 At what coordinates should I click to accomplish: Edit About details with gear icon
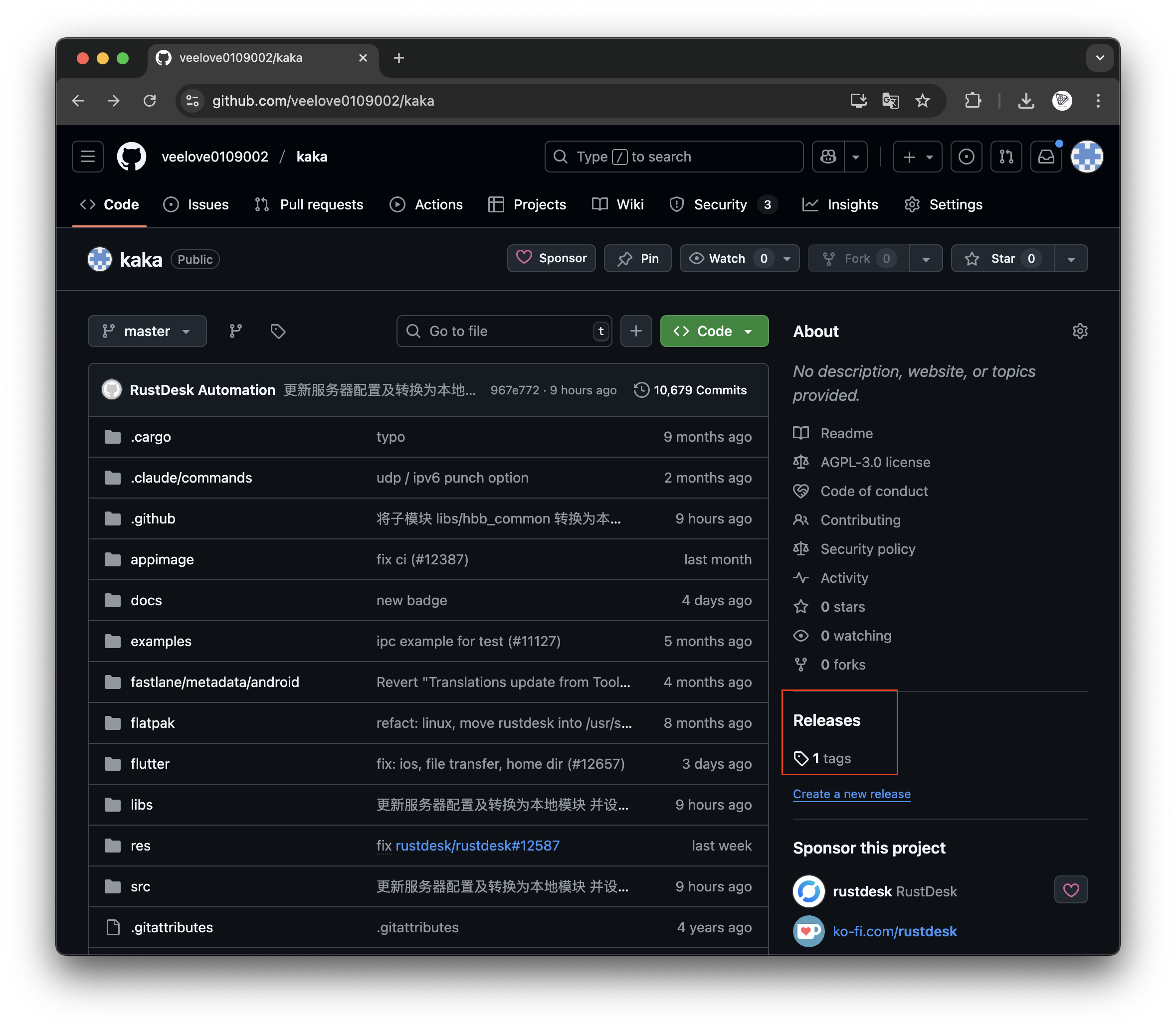click(1079, 332)
